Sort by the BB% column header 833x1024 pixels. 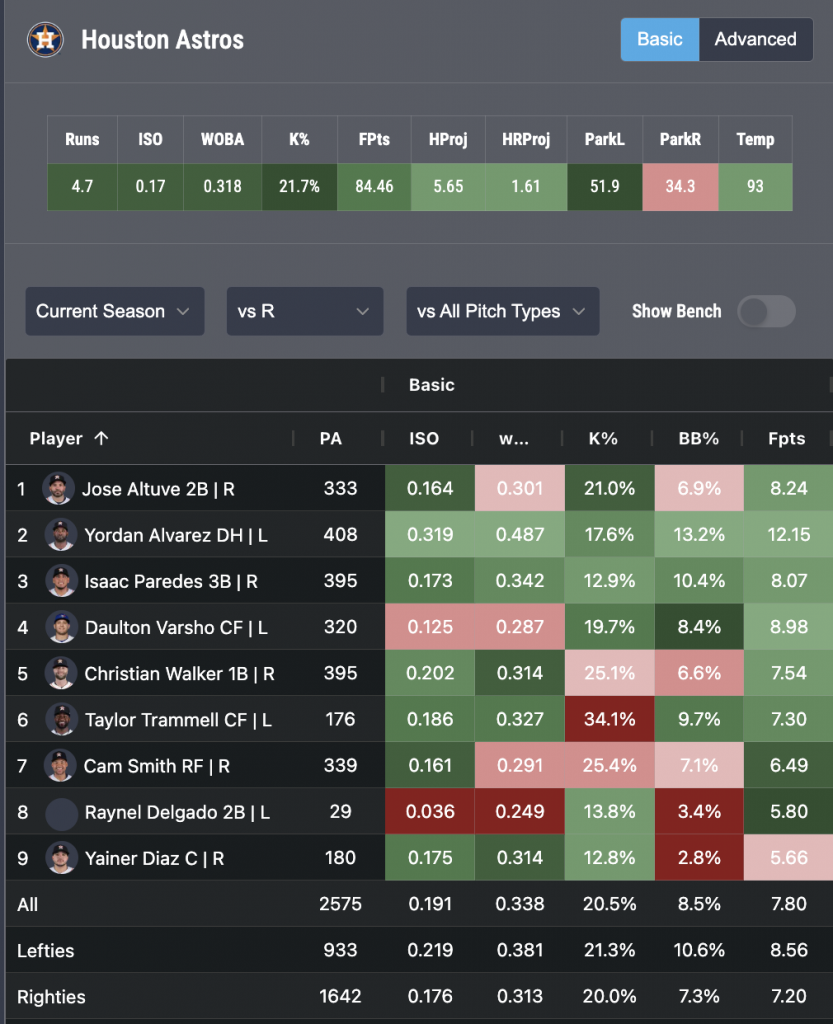[699, 438]
